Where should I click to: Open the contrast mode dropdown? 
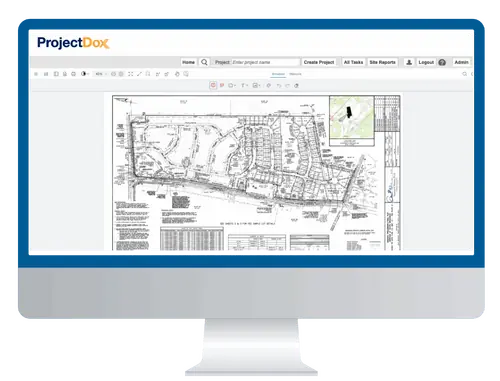coord(85,74)
